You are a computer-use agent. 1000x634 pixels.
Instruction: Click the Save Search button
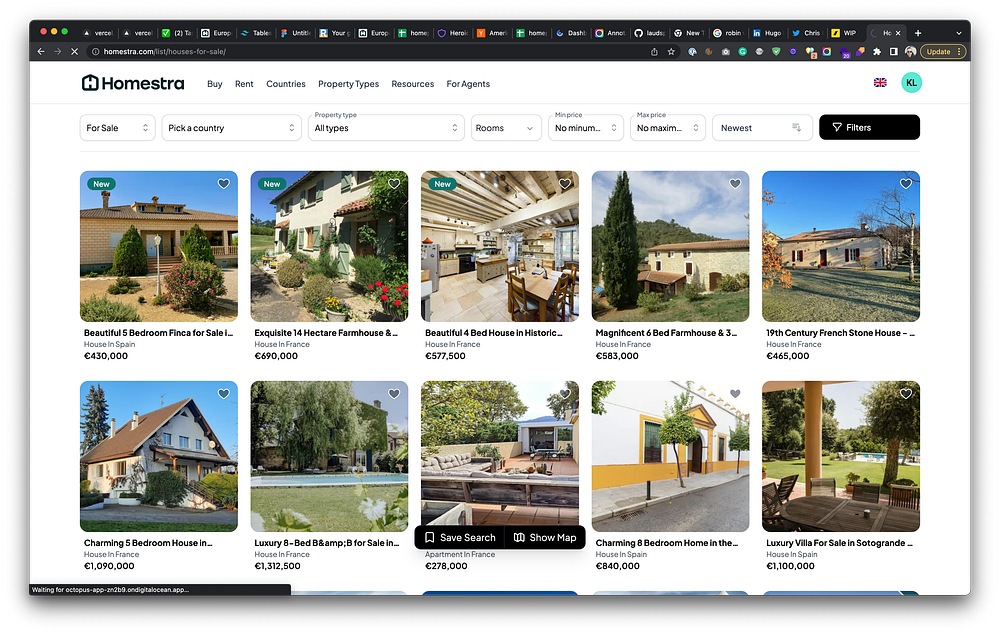coord(460,538)
